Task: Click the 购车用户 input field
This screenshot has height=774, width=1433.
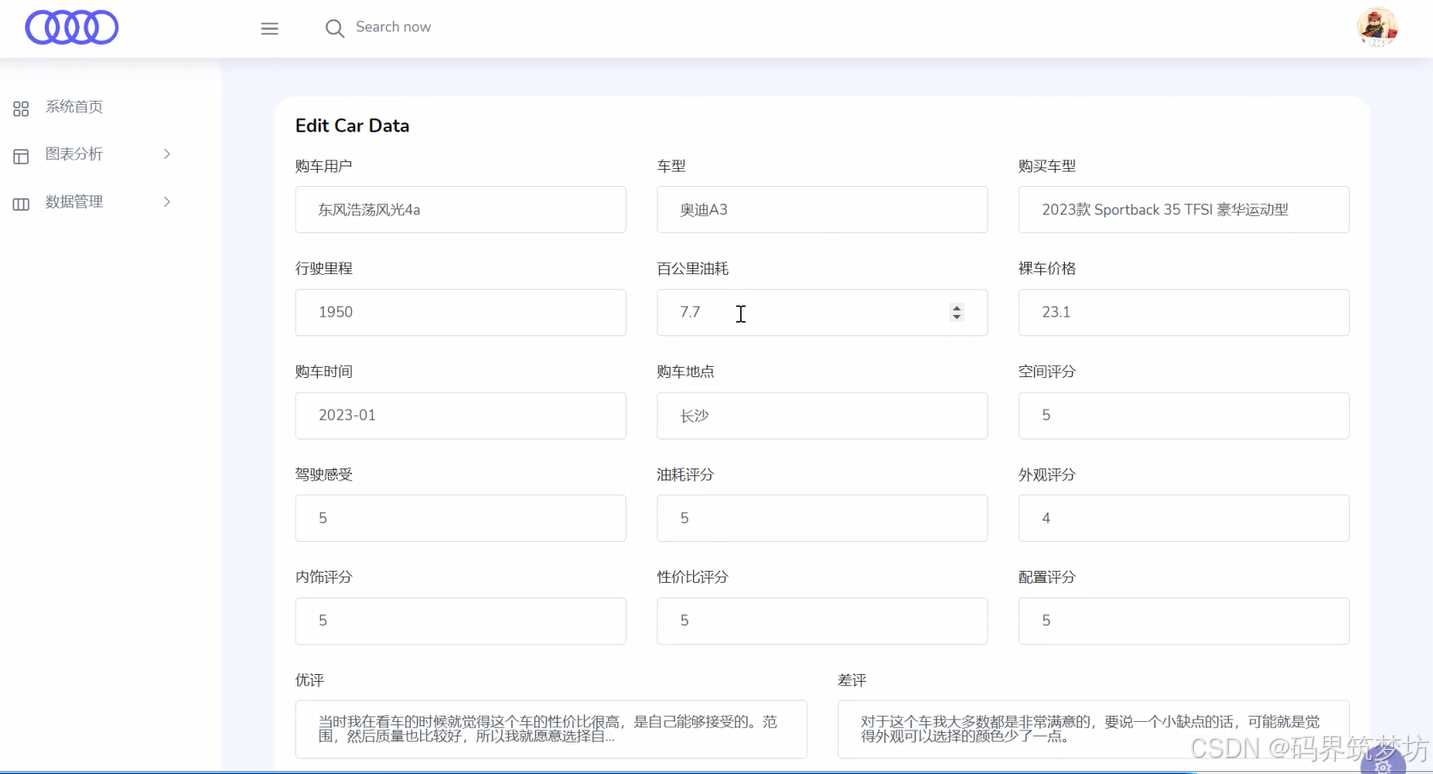Action: pyautogui.click(x=461, y=210)
